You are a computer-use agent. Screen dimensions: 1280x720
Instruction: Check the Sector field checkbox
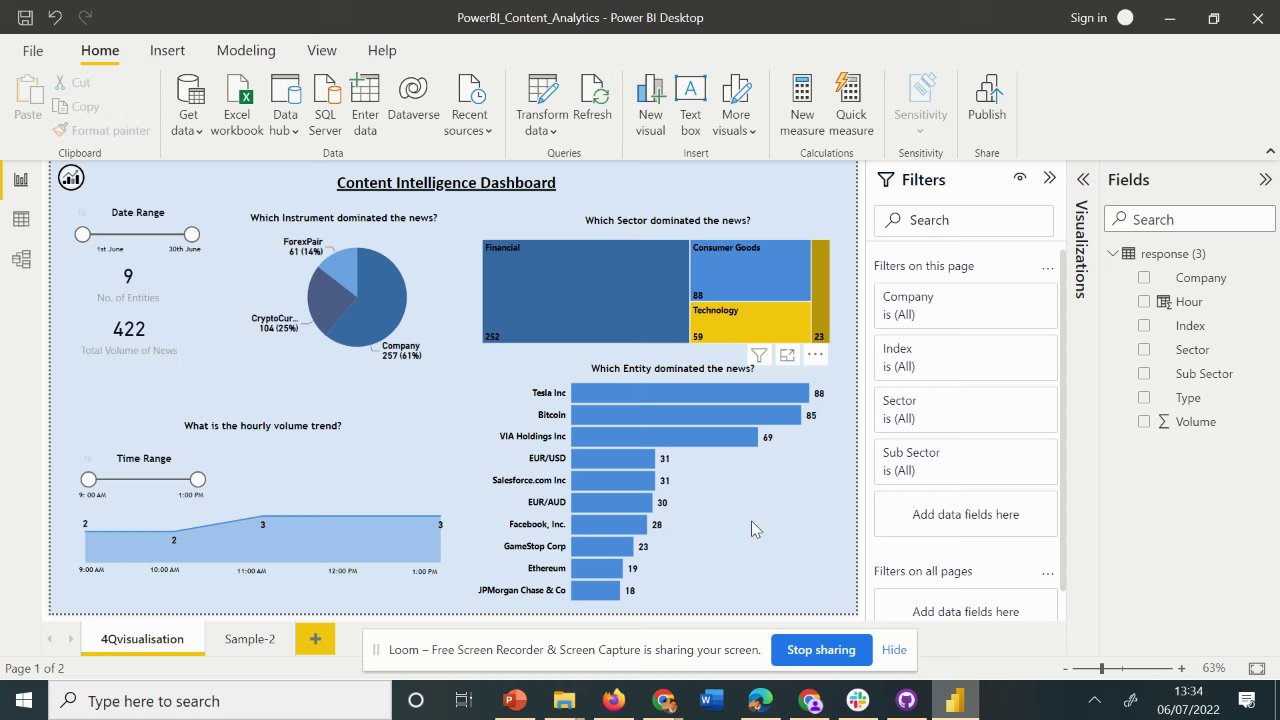1144,350
